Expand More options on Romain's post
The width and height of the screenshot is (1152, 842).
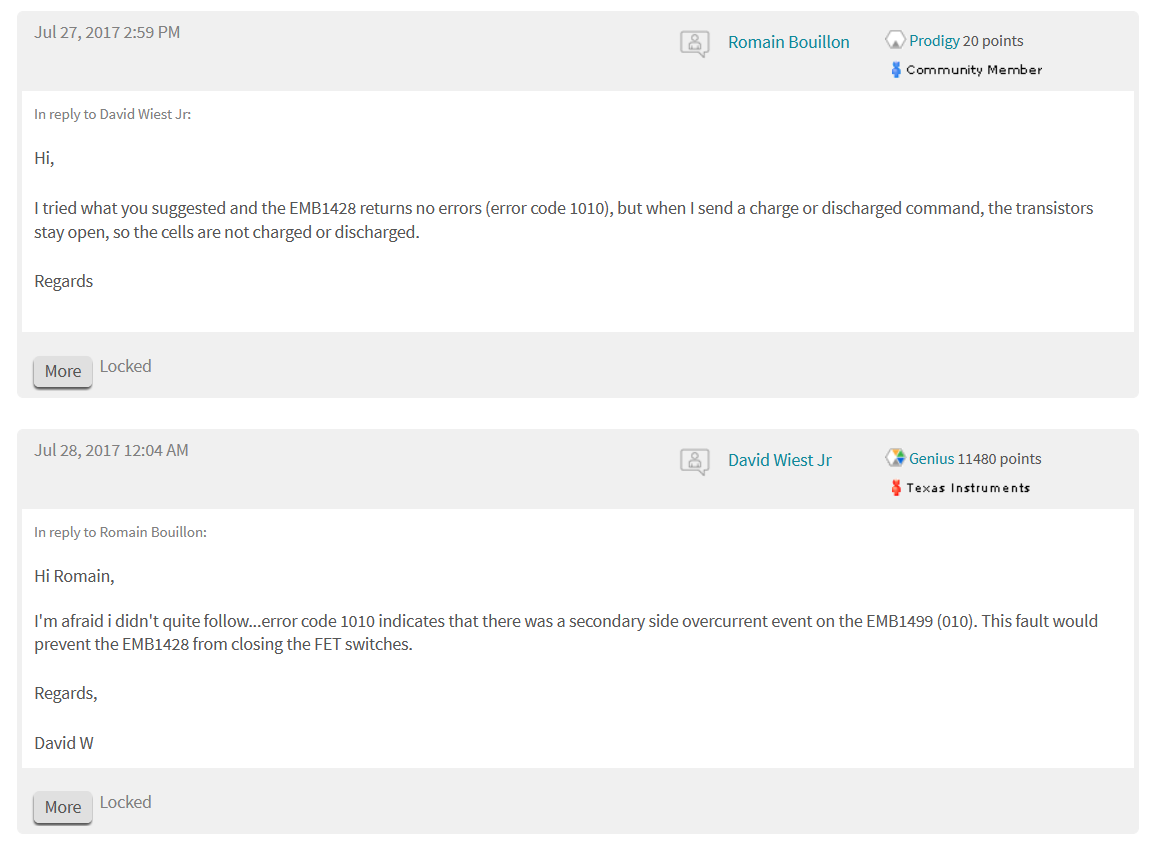click(62, 371)
